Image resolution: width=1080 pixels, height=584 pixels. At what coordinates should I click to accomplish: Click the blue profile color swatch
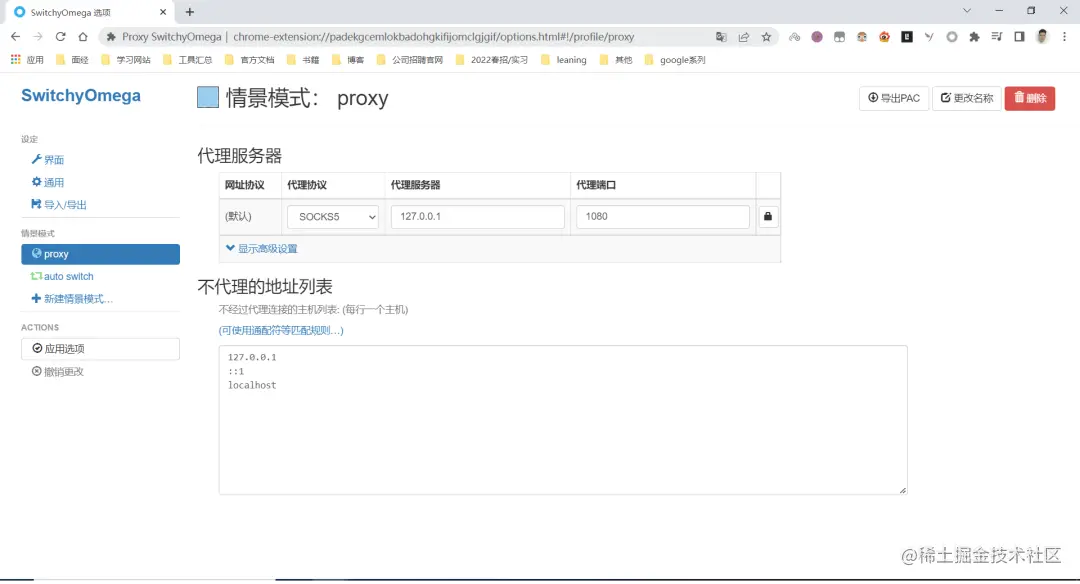tap(208, 97)
